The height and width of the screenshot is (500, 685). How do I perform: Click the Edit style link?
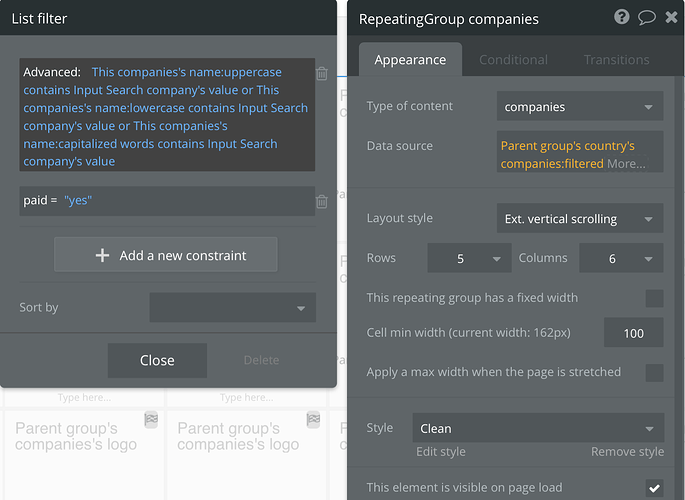click(x=441, y=452)
